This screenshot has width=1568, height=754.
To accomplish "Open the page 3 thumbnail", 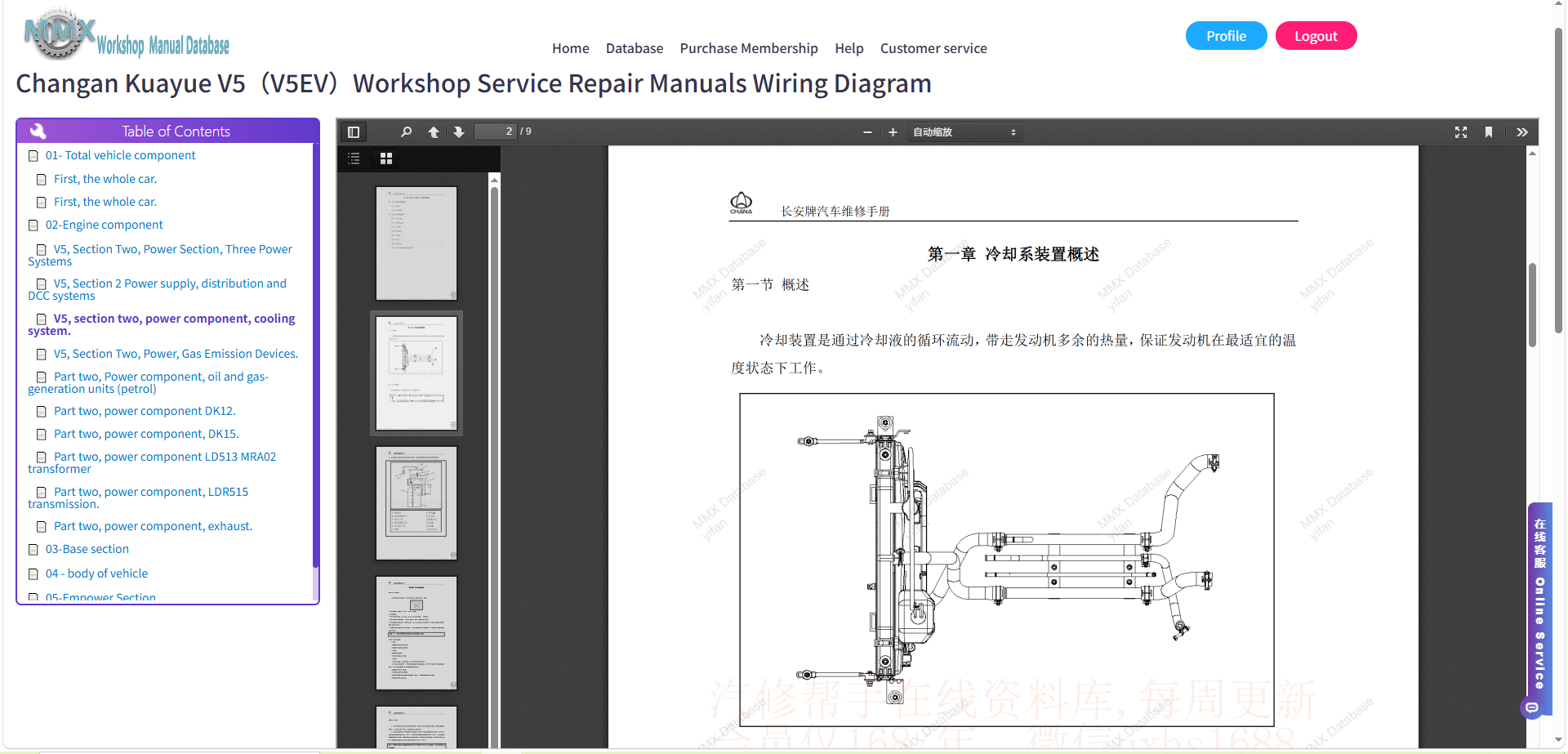I will click(416, 503).
